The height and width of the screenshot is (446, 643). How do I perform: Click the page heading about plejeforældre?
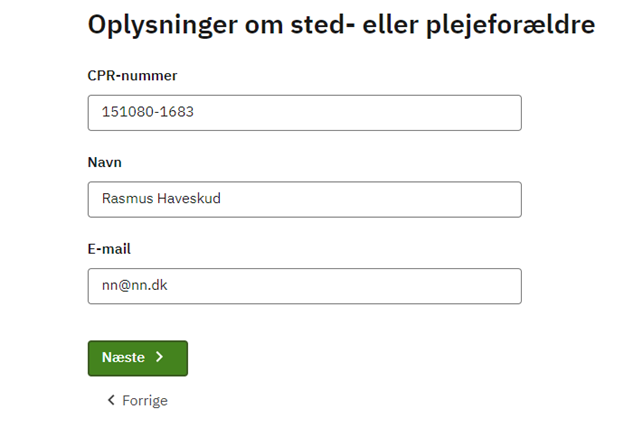coord(341,25)
